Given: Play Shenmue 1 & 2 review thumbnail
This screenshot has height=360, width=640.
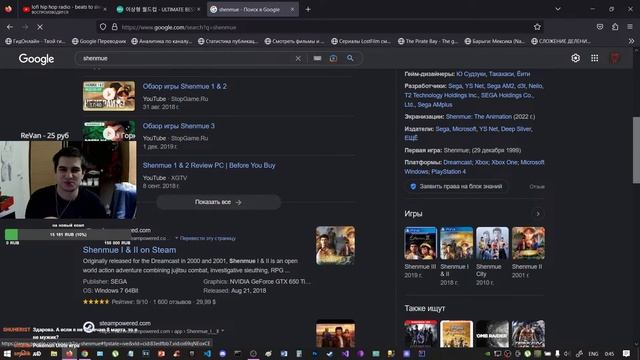Looking at the screenshot, I should click(109, 96).
